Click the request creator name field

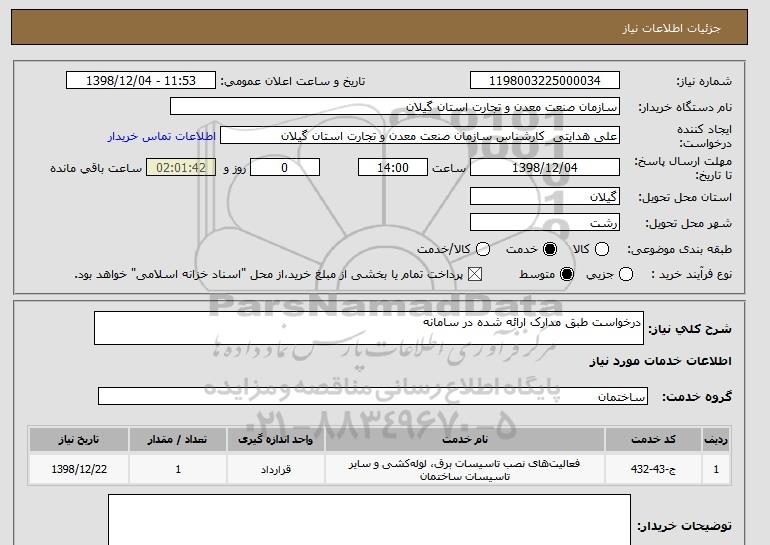pos(419,135)
